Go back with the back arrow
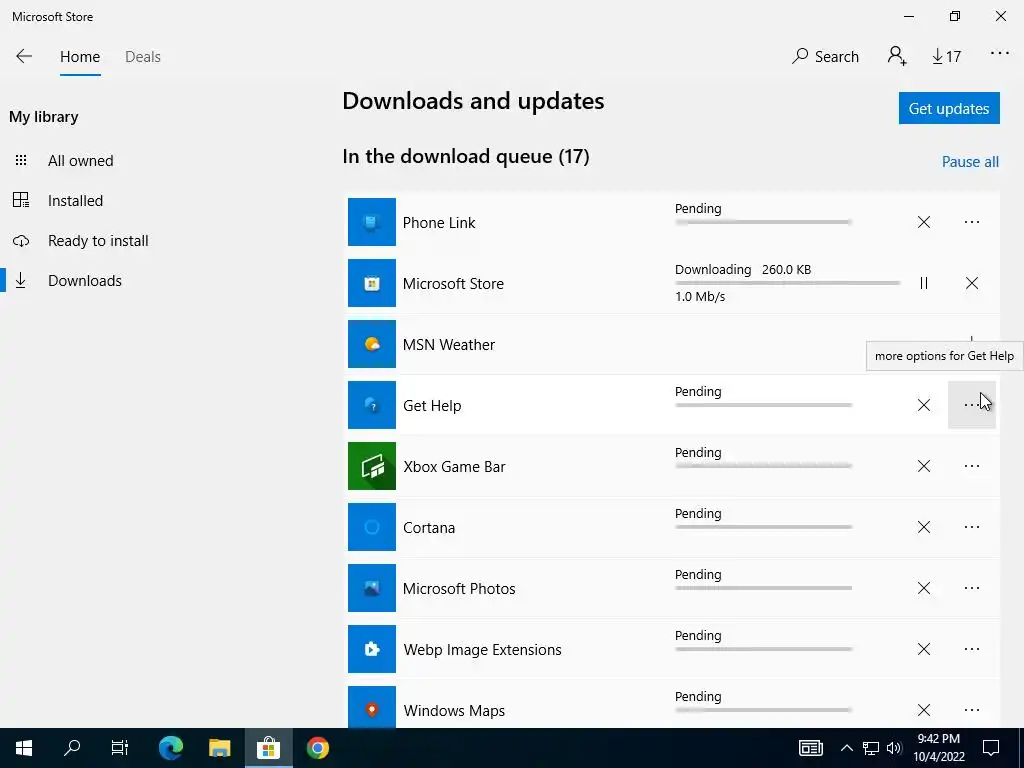This screenshot has width=1024, height=768. [24, 56]
